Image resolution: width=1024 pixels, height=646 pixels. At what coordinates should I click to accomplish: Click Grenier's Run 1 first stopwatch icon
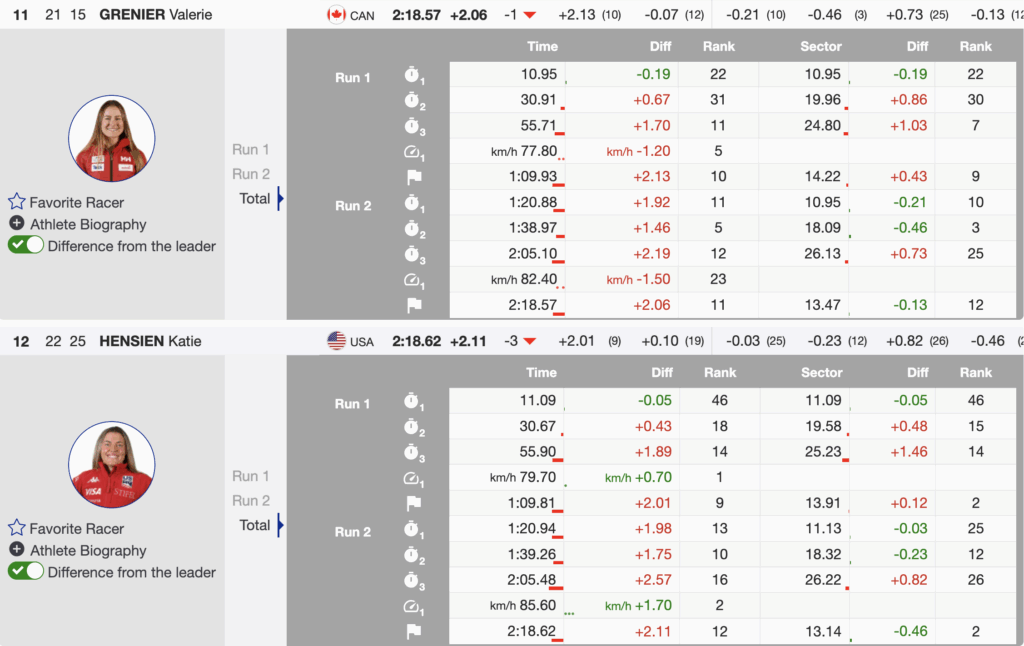pos(413,75)
